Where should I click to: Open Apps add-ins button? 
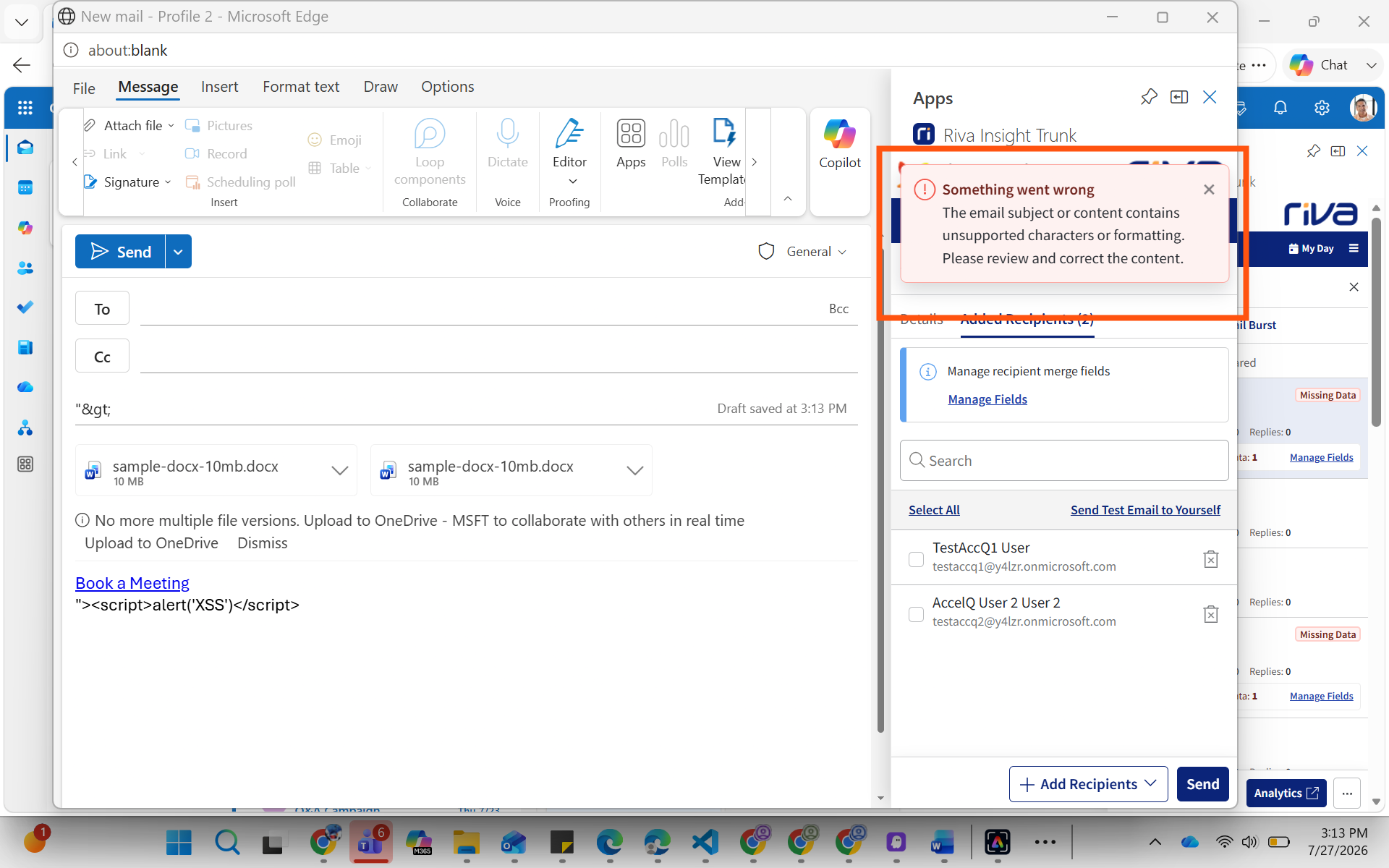[631, 144]
